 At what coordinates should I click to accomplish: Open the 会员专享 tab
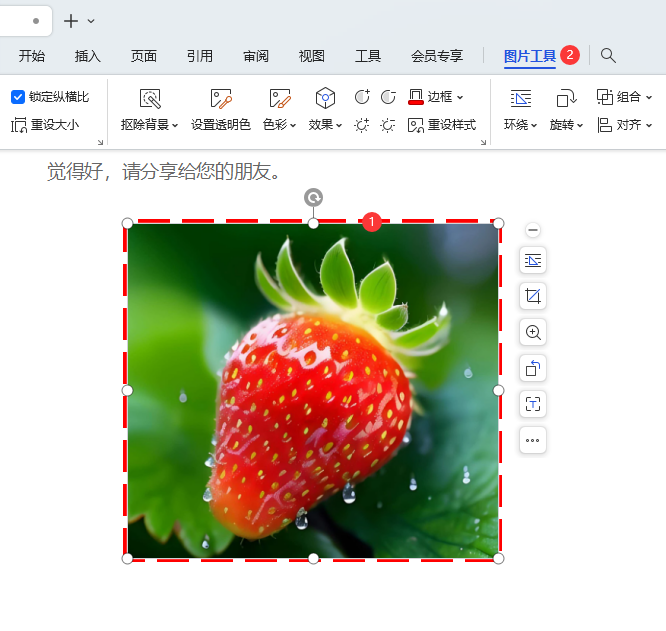pos(437,56)
